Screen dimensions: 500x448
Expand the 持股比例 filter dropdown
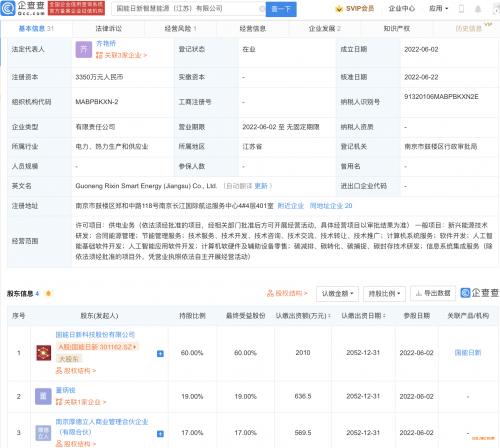384,294
